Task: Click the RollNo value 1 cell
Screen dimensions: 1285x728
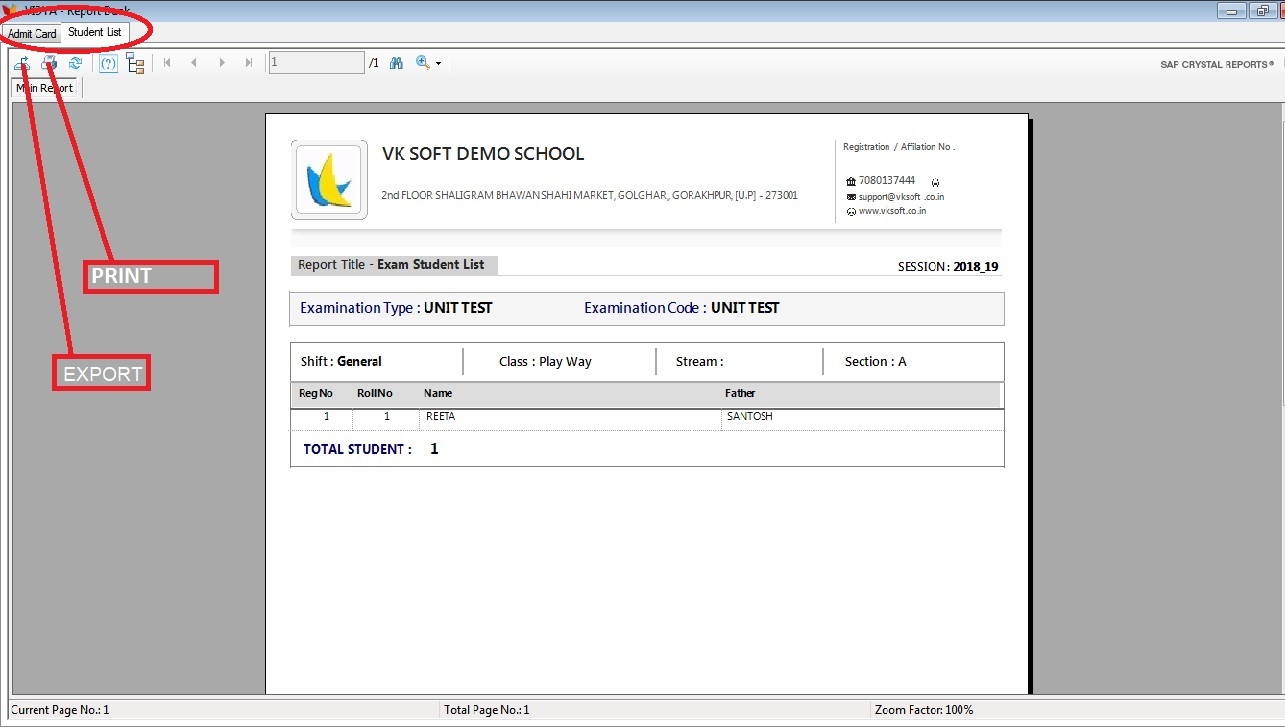Action: (386, 416)
